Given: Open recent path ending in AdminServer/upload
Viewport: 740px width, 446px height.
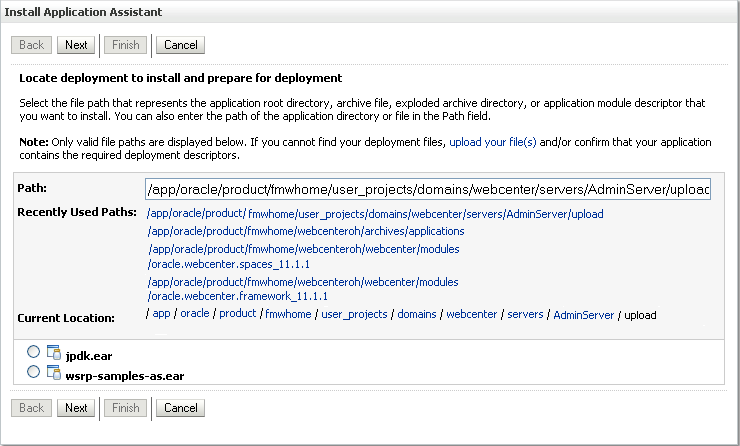Looking at the screenshot, I should [x=375, y=214].
